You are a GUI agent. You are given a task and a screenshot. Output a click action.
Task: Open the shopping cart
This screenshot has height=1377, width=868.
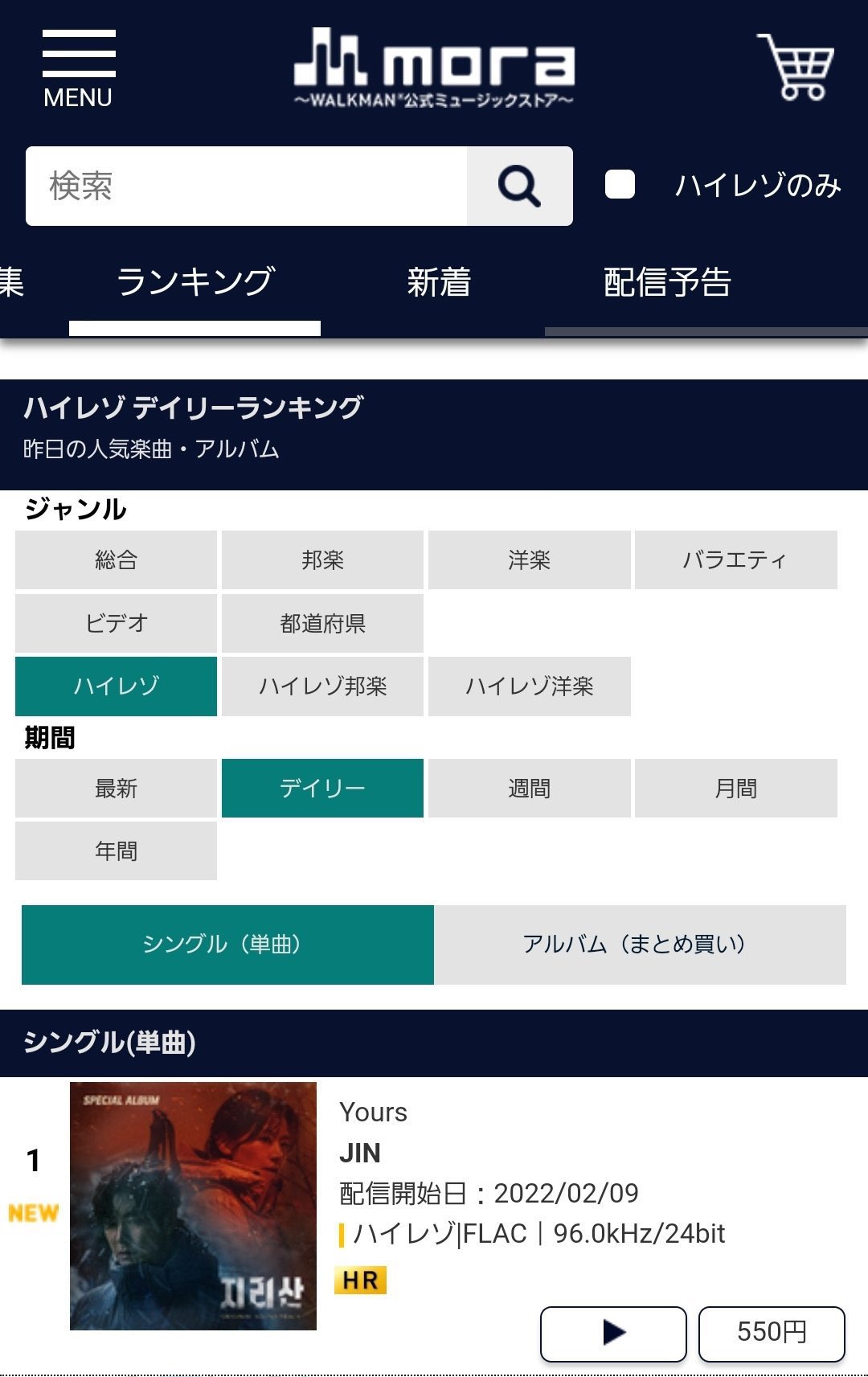(796, 66)
